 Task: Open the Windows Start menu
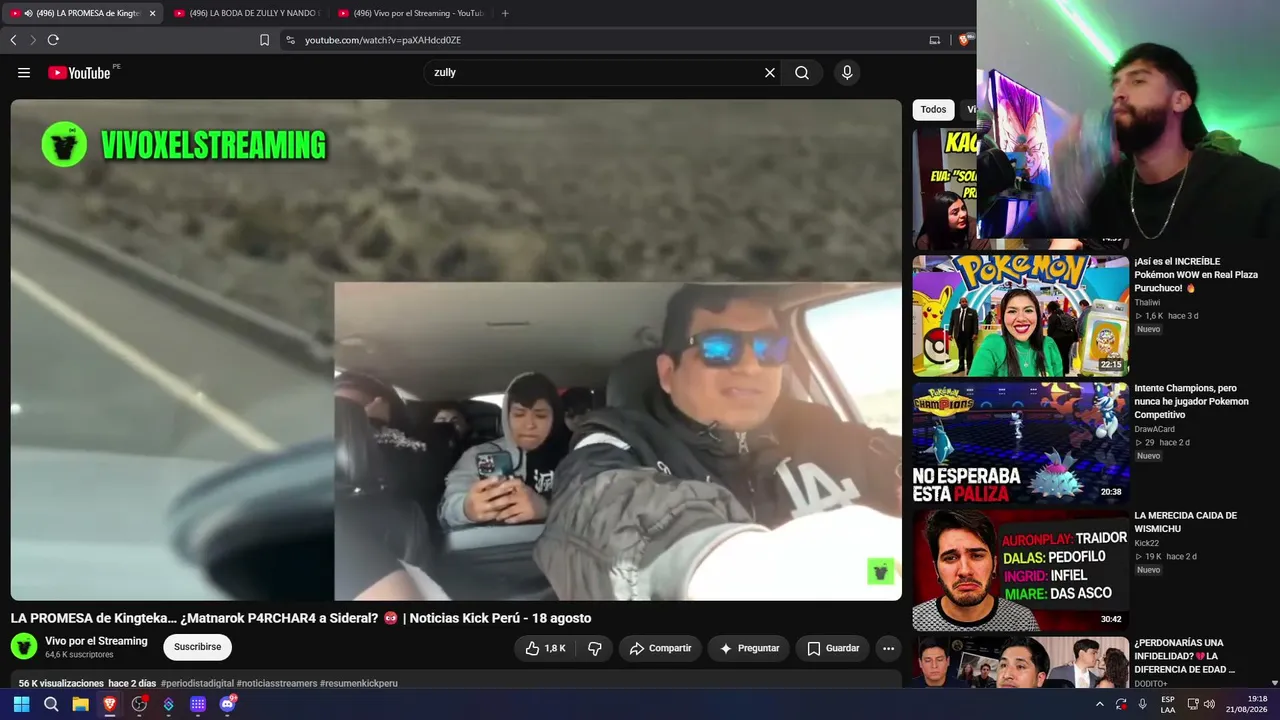pos(21,704)
